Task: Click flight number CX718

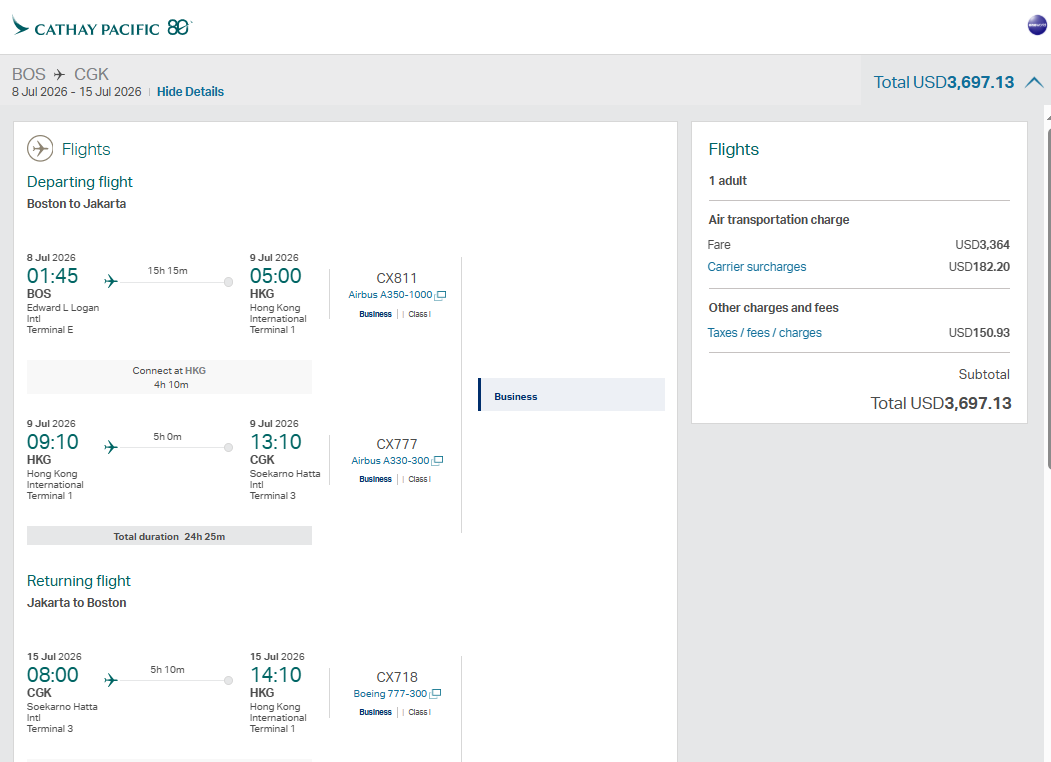Action: click(397, 678)
